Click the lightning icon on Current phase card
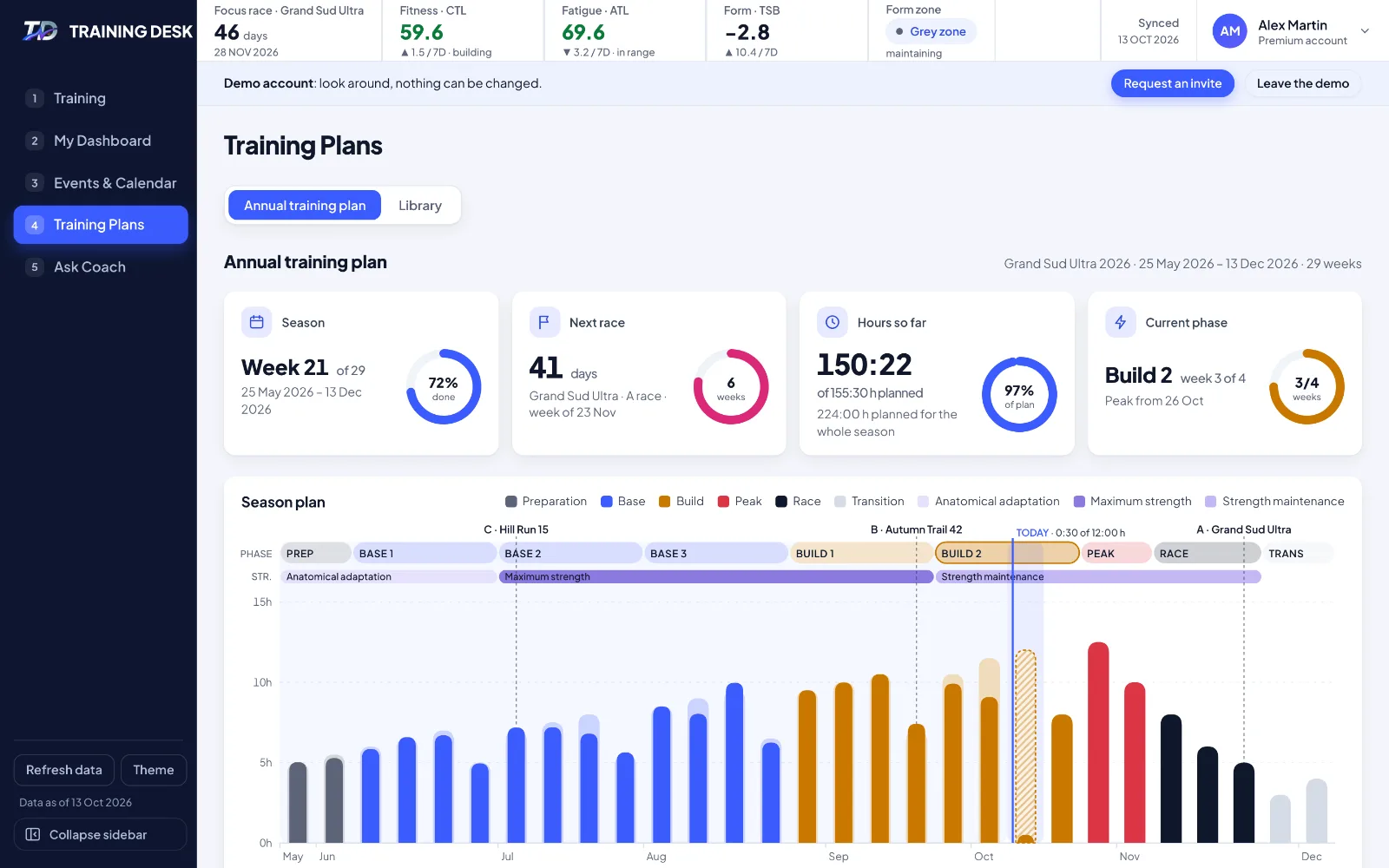Image resolution: width=1389 pixels, height=868 pixels. pos(1121,322)
